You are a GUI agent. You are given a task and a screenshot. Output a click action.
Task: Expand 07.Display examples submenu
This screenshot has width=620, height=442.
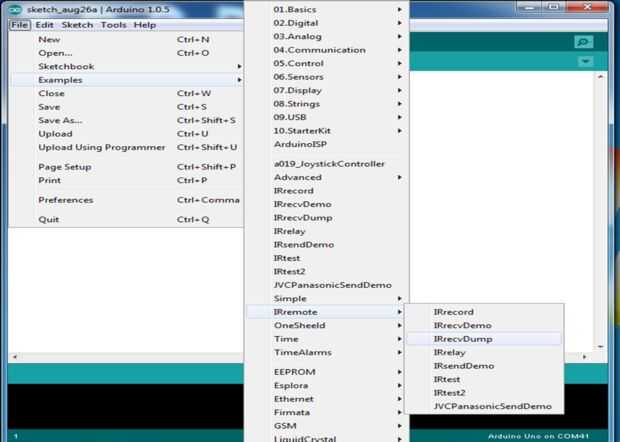pos(327,90)
